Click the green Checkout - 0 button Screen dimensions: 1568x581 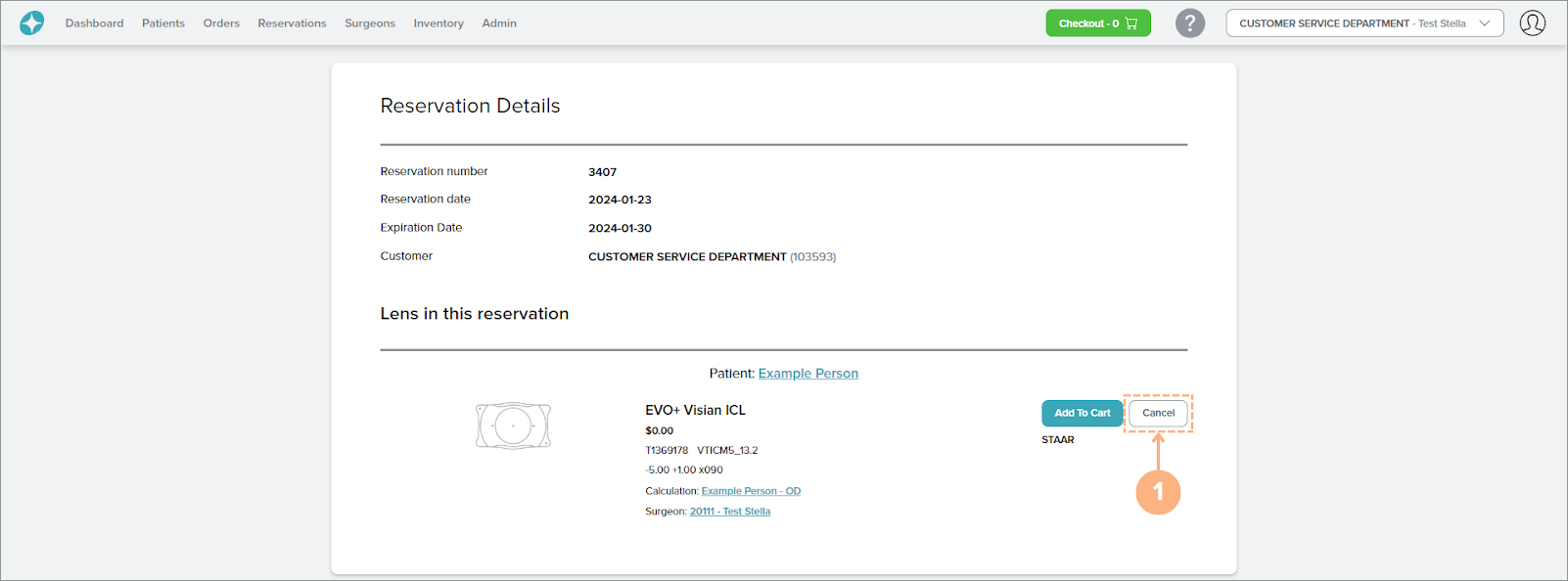[1097, 23]
